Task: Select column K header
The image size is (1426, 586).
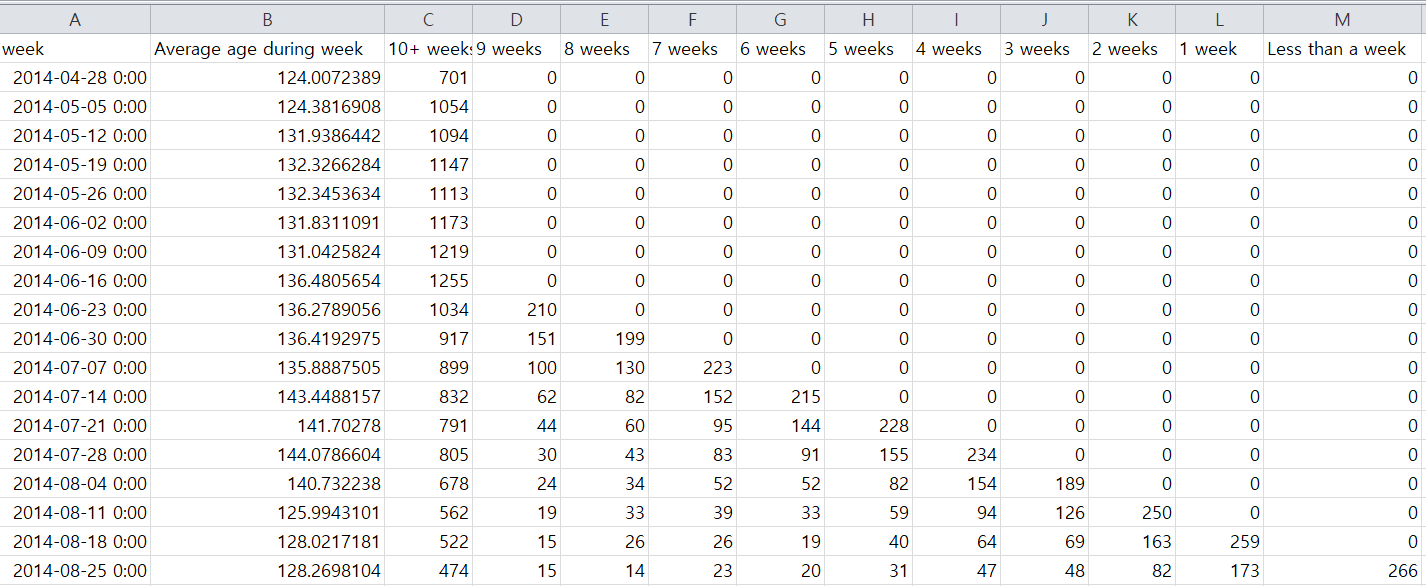Action: 1132,19
